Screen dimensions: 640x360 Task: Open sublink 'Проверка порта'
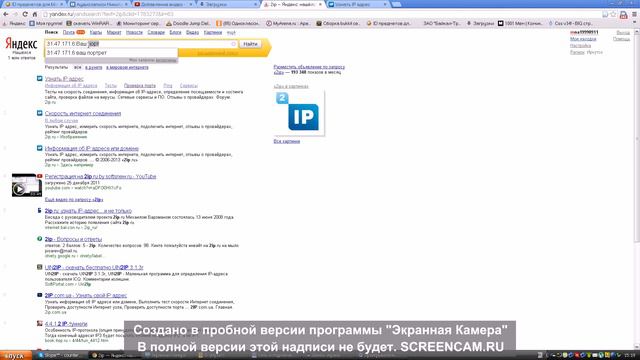pos(140,86)
